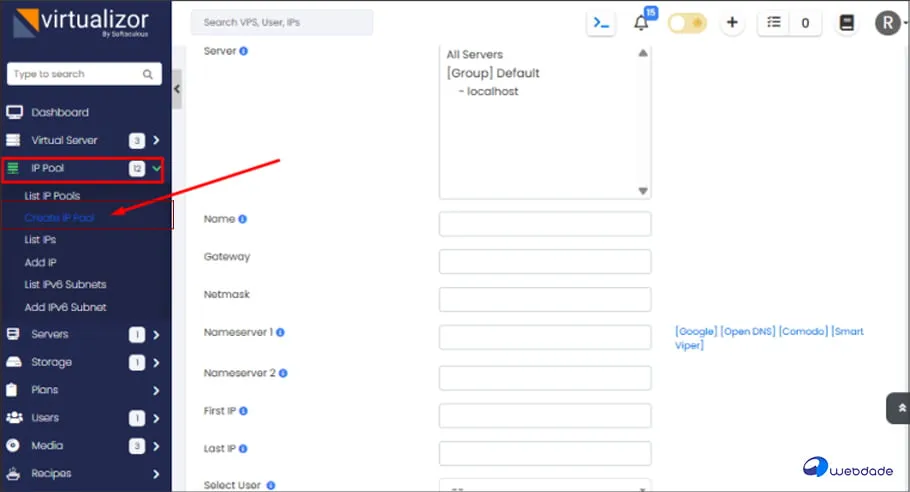Click the [Open DNS] nameserver link

[747, 332]
